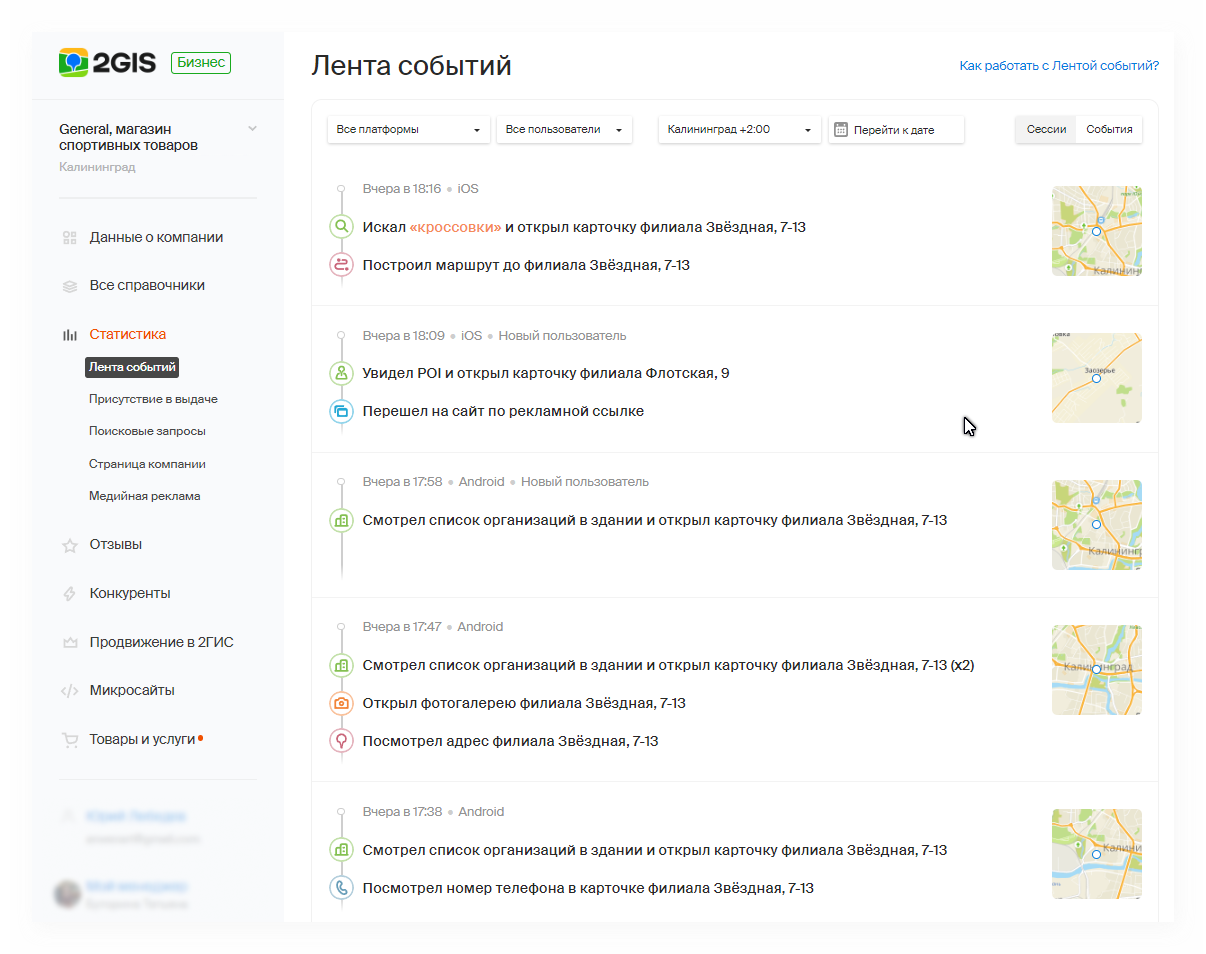Open the Калининград +2:00 timezone dropdown
This screenshot has height=954, width=1206.
(x=739, y=129)
